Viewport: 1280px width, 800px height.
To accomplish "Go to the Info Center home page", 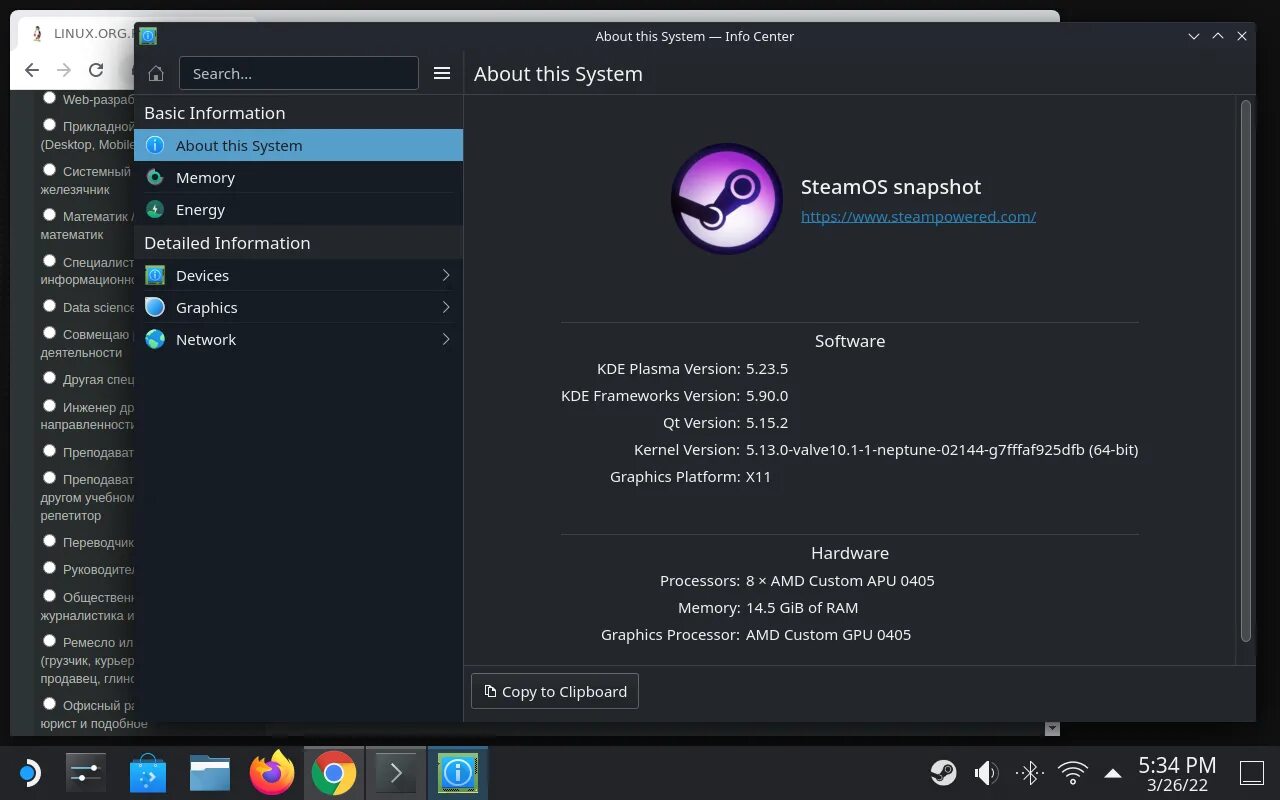I will 156,73.
